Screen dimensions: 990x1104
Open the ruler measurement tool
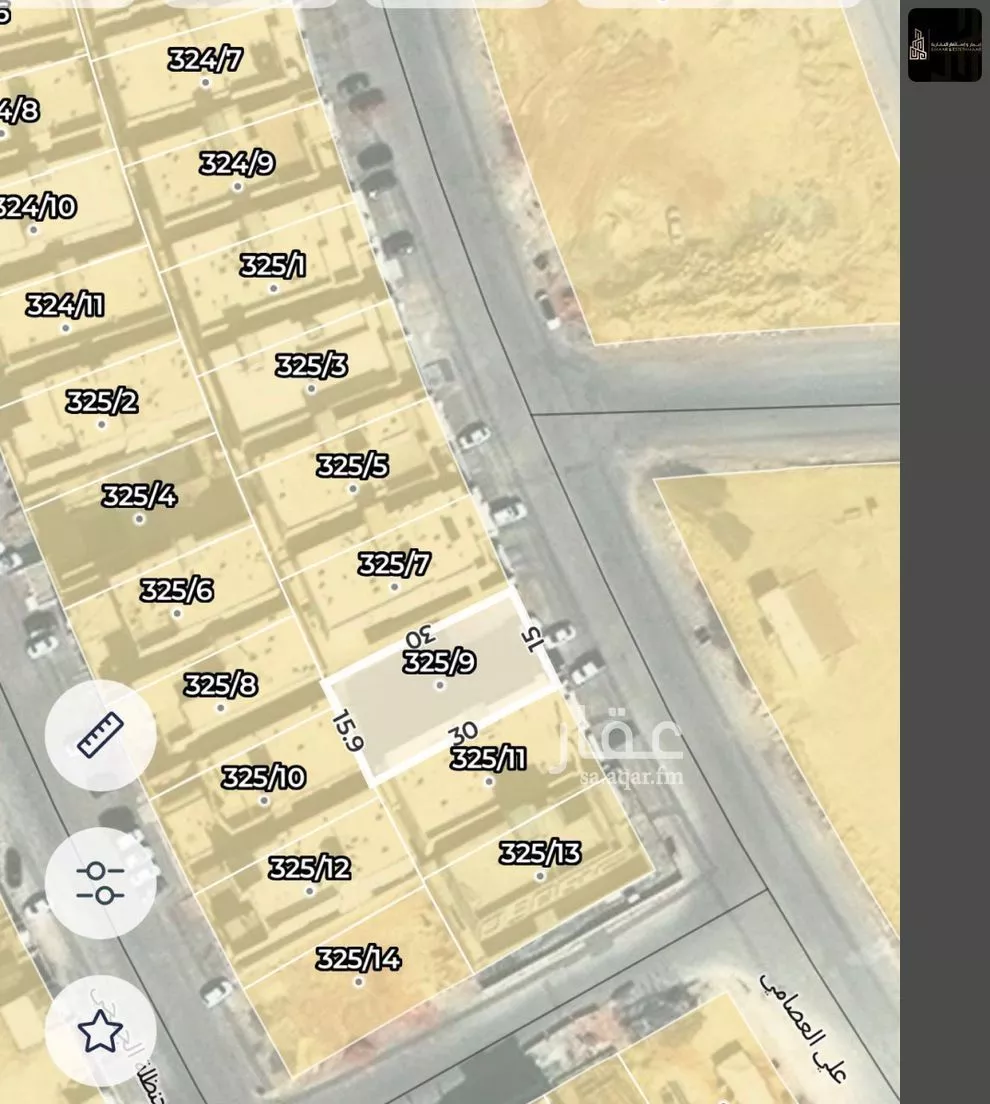[101, 735]
